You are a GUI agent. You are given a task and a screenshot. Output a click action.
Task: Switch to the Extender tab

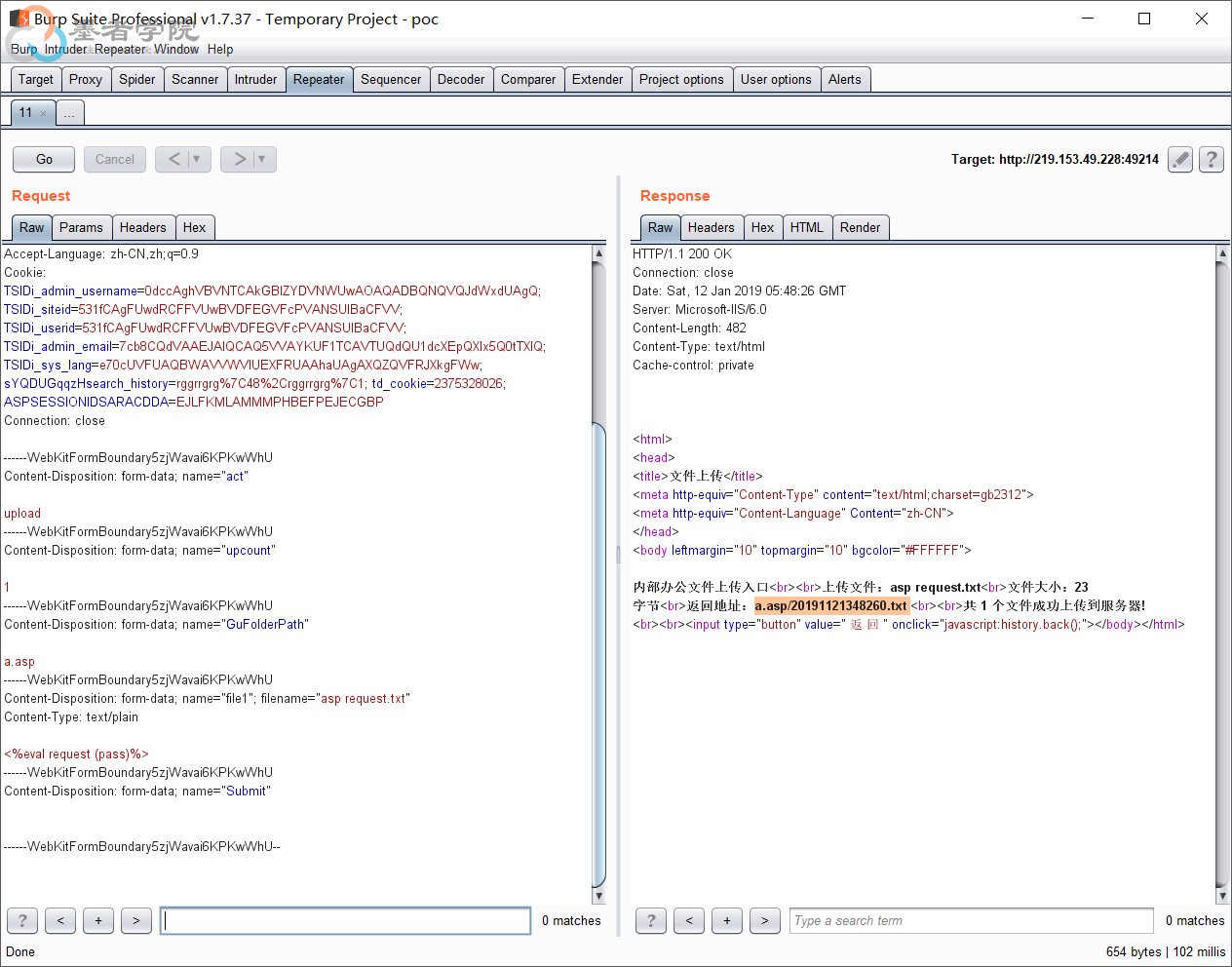[x=597, y=80]
